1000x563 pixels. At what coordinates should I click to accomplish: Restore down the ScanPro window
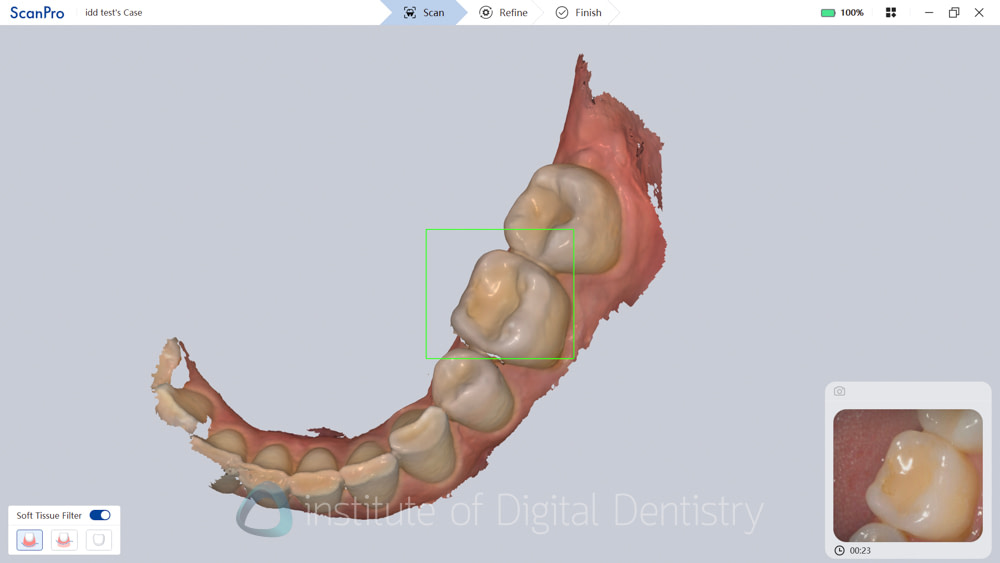click(954, 13)
